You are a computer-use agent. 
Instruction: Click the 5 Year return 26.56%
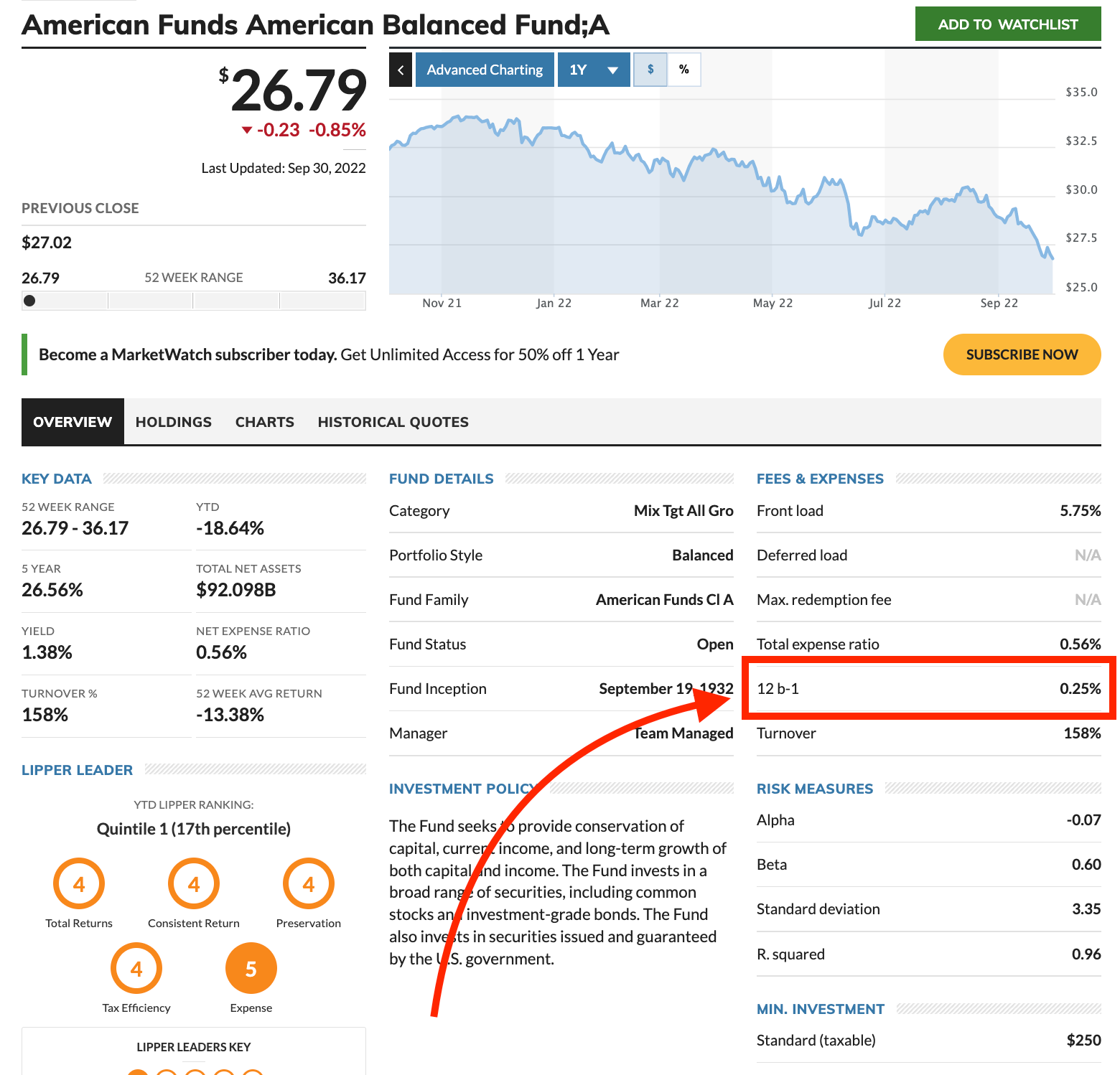52,590
